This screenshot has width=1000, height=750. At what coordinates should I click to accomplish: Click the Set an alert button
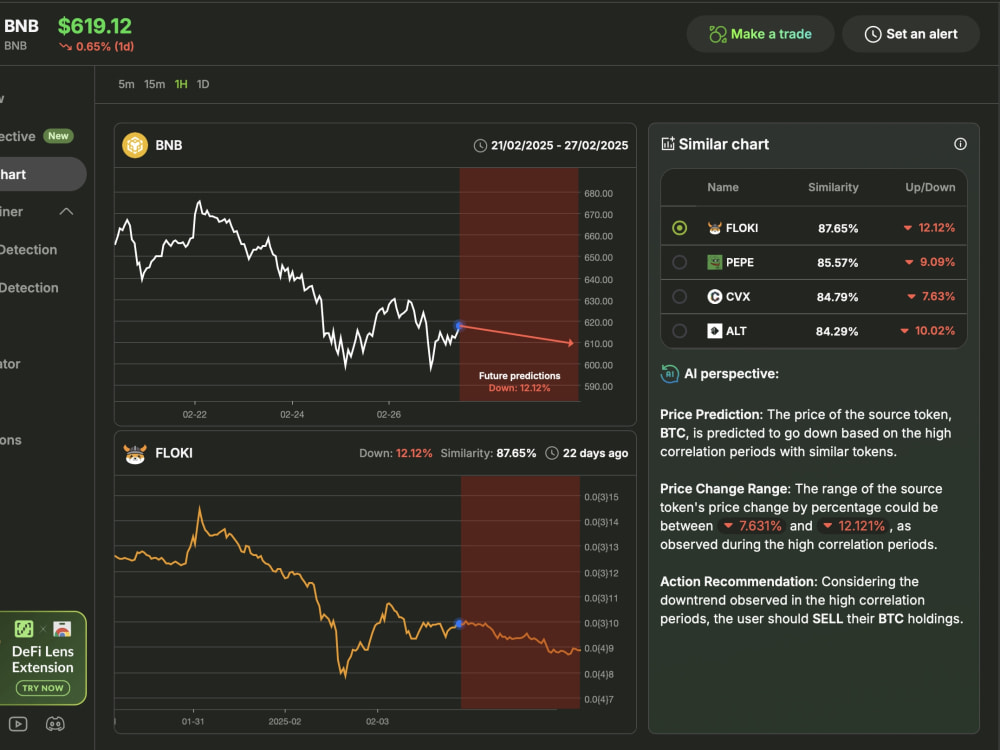[x=911, y=34]
